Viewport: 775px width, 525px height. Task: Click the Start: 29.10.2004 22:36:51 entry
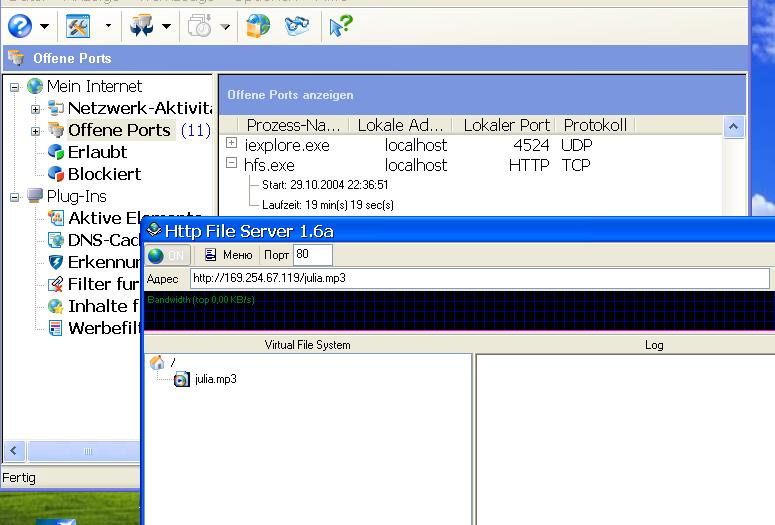coord(325,185)
